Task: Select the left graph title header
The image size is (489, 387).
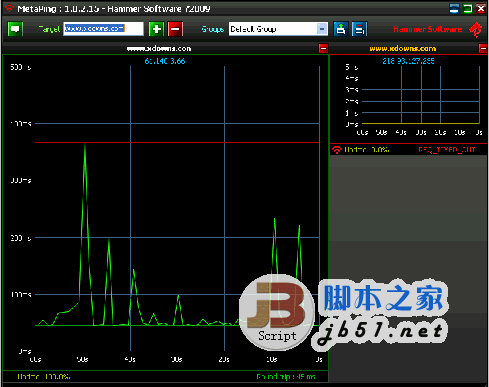Action: point(159,48)
